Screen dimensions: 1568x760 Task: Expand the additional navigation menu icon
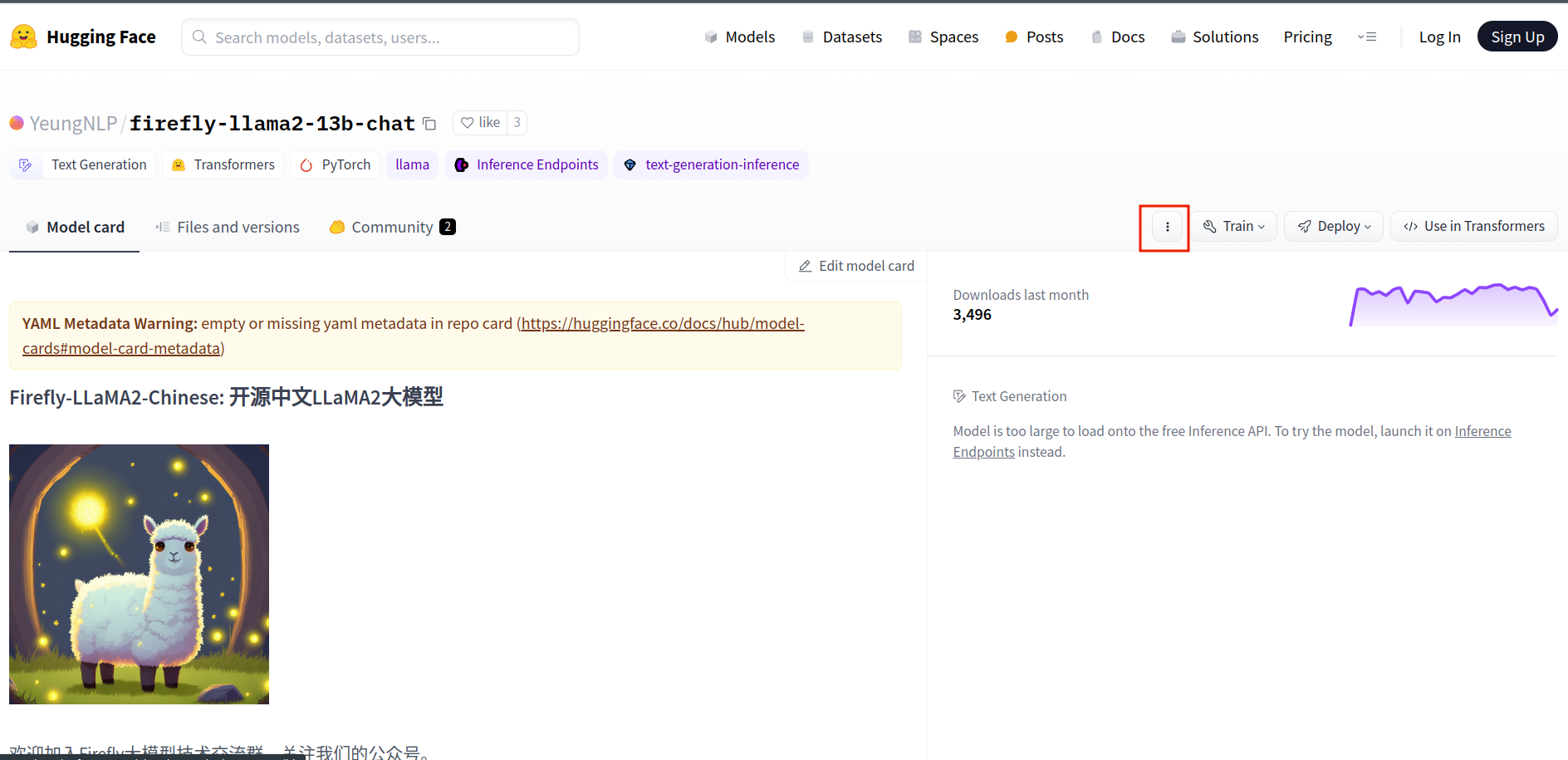click(x=1367, y=37)
